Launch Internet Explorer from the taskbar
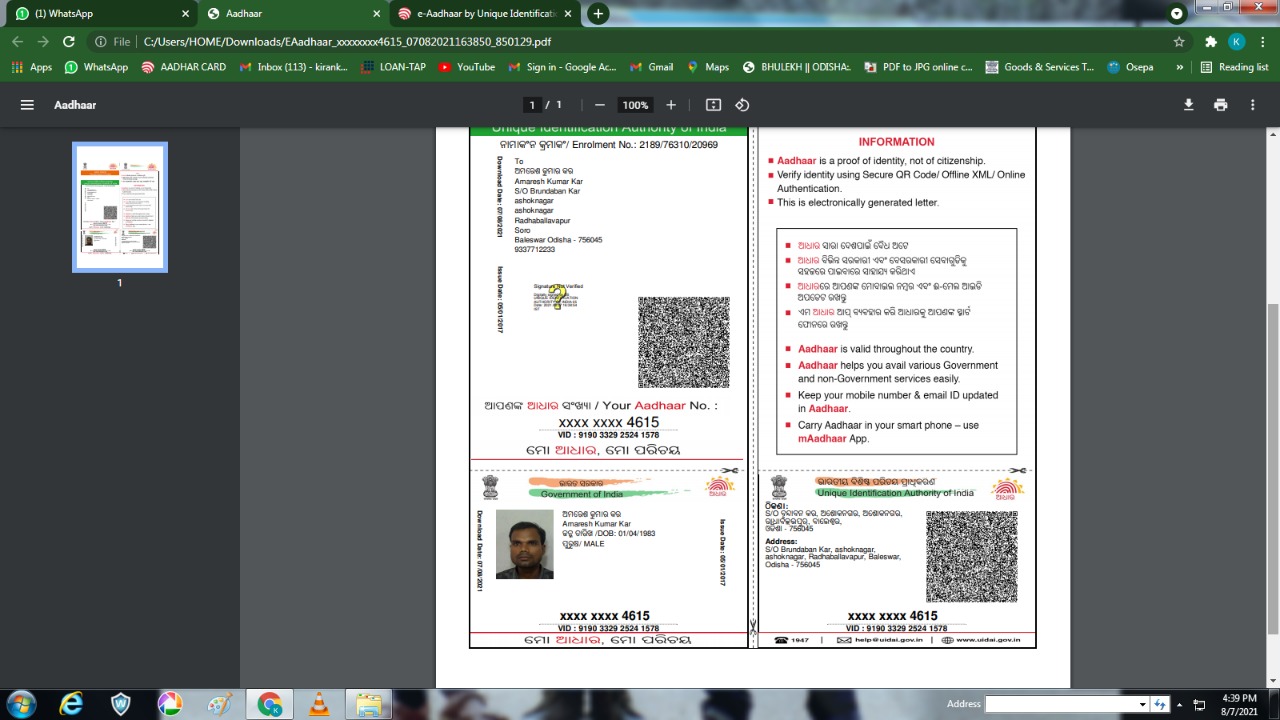The width and height of the screenshot is (1280, 720). tap(71, 704)
